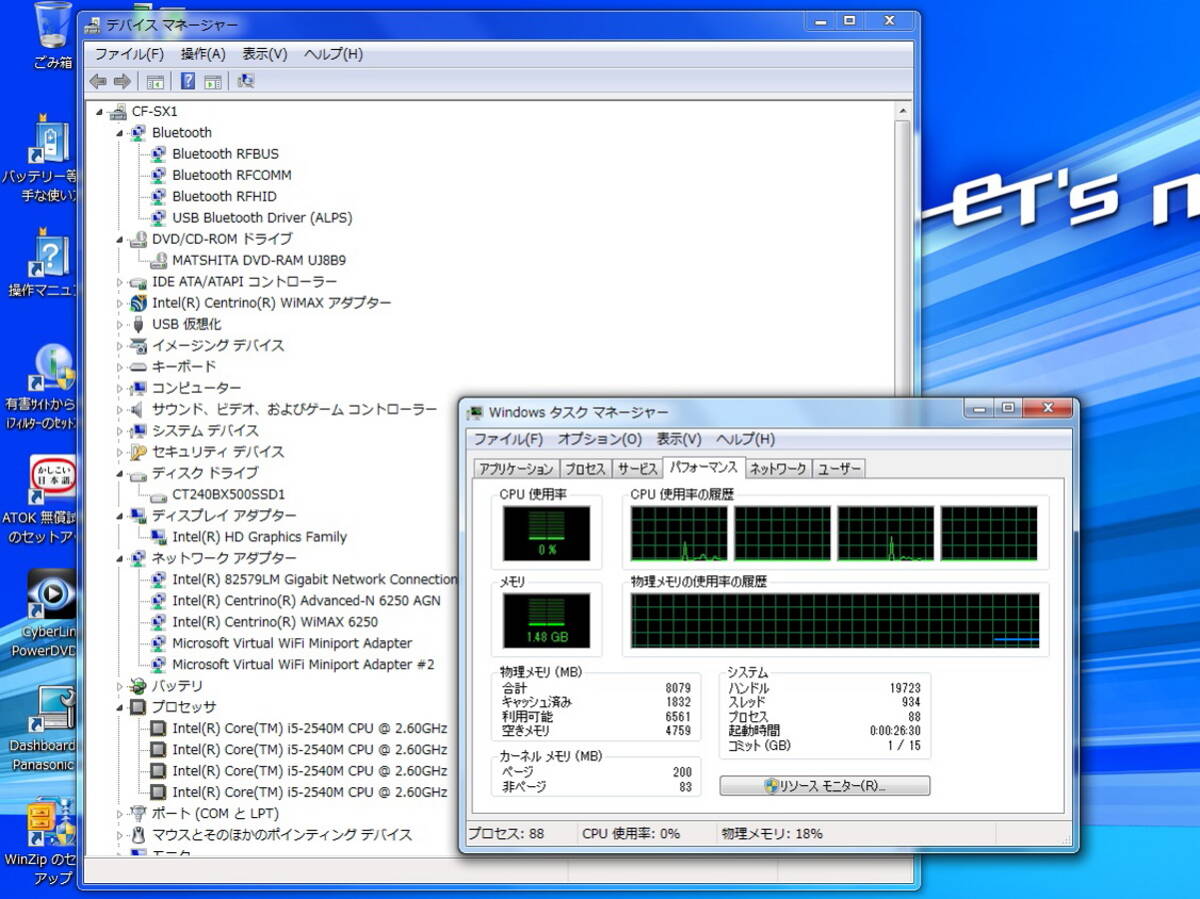Image resolution: width=1200 pixels, height=899 pixels.
Task: Switch to the プロセス tab
Action: 585,469
